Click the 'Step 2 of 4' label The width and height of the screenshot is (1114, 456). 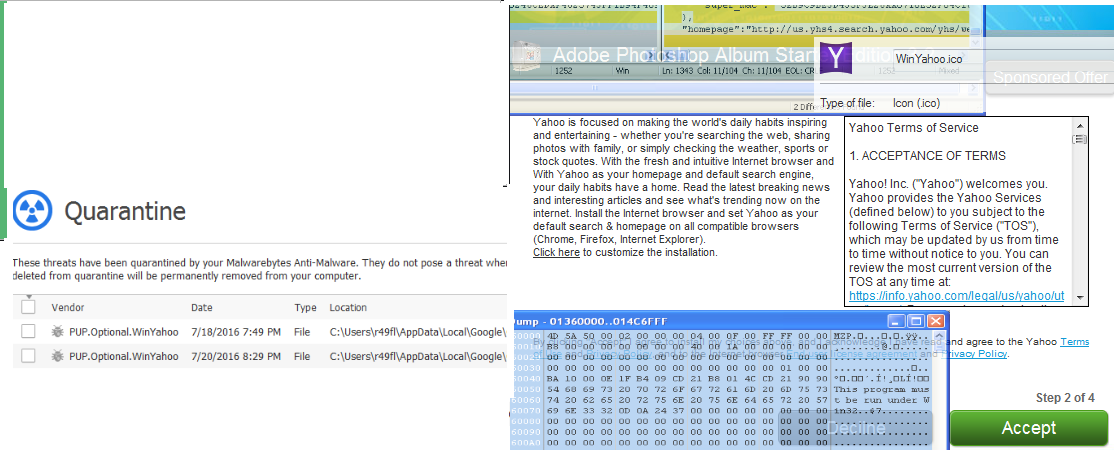coord(1065,398)
